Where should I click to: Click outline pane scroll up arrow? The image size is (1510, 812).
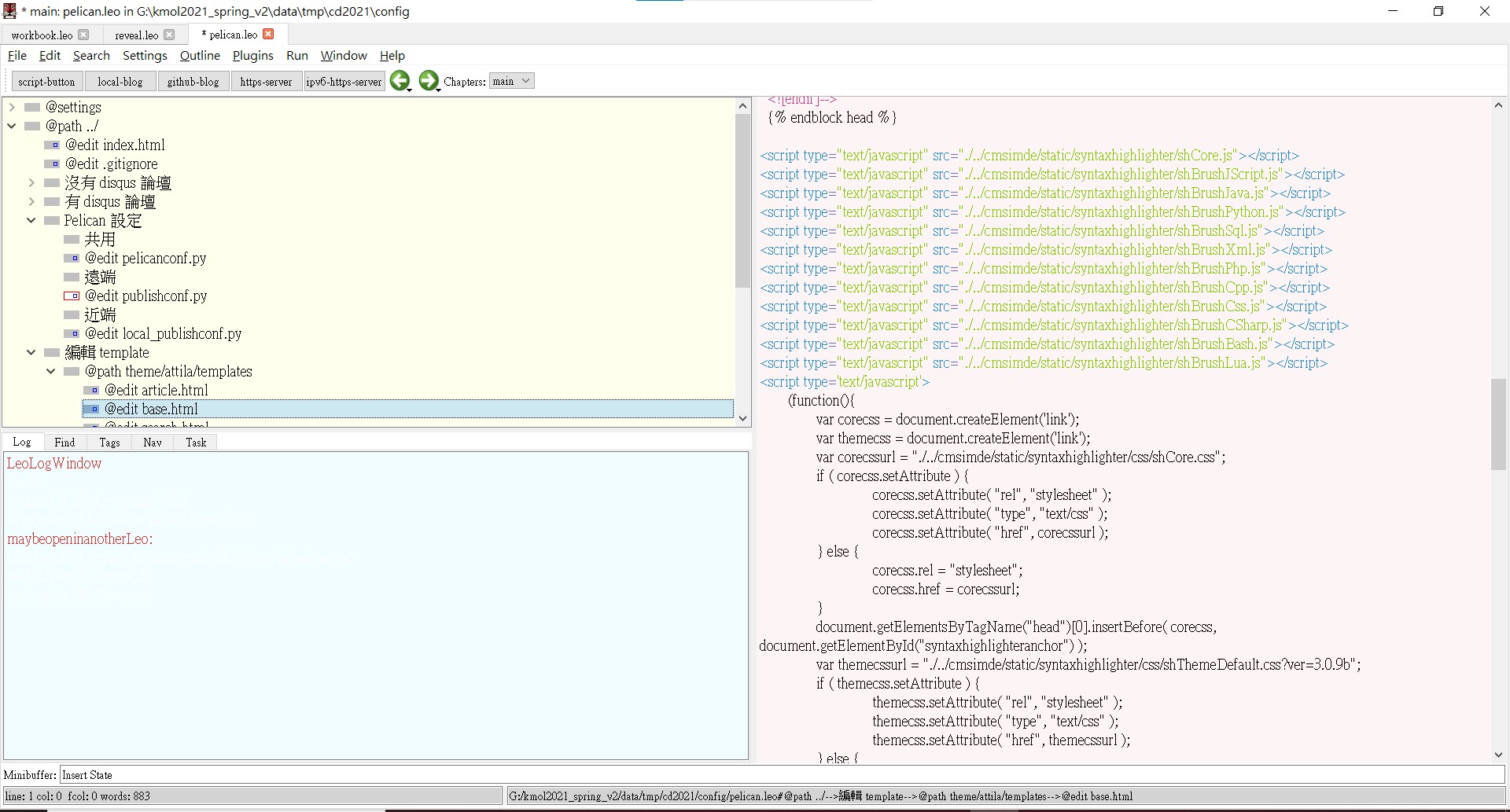[x=743, y=105]
